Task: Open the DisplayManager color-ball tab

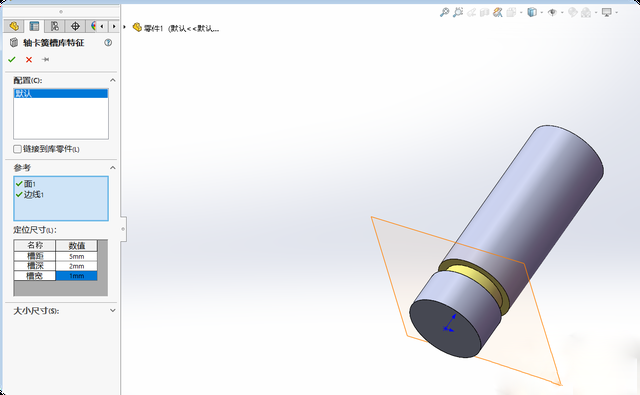Action: click(93, 26)
